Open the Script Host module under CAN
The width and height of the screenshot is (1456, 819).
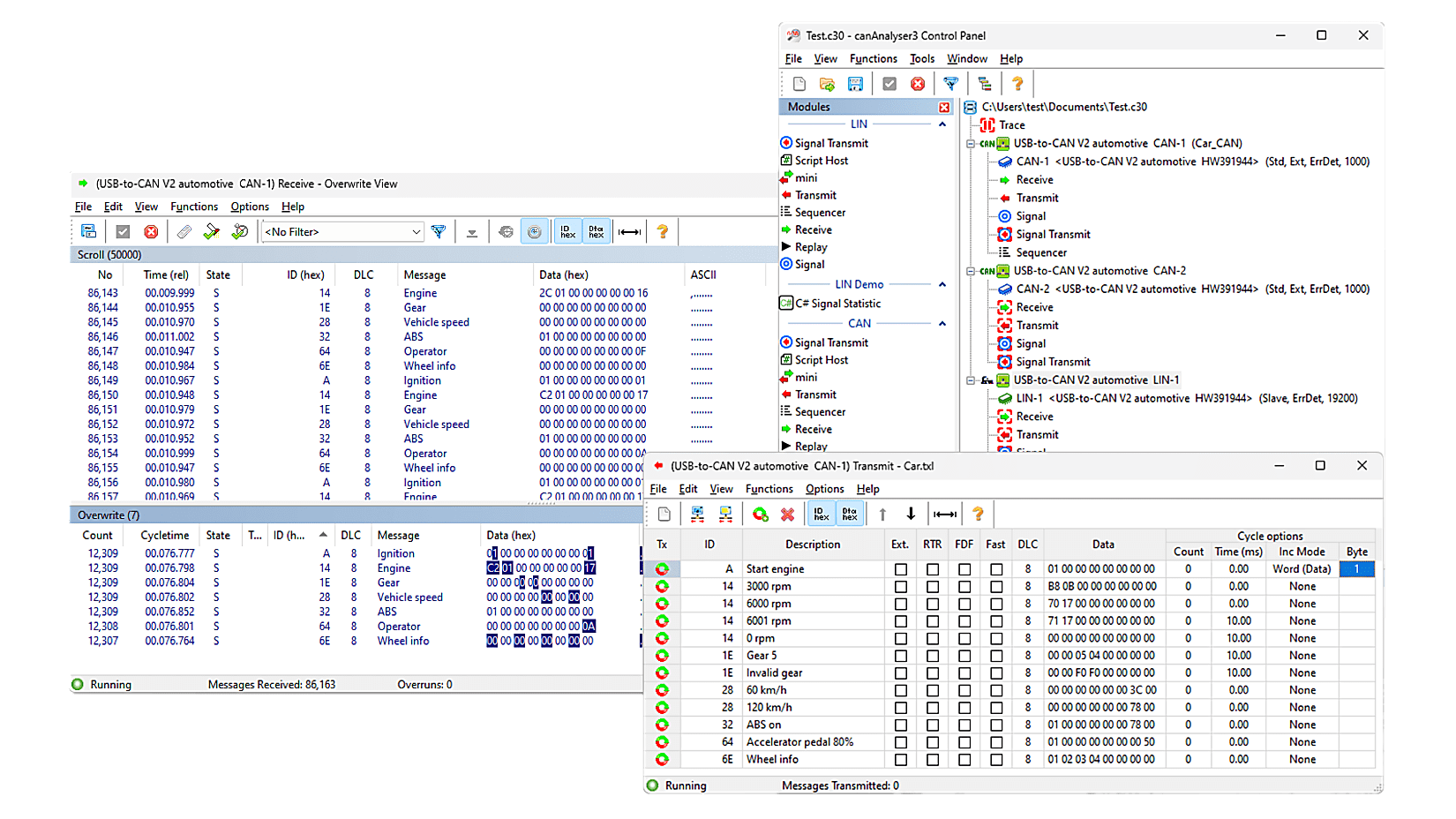[x=822, y=359]
